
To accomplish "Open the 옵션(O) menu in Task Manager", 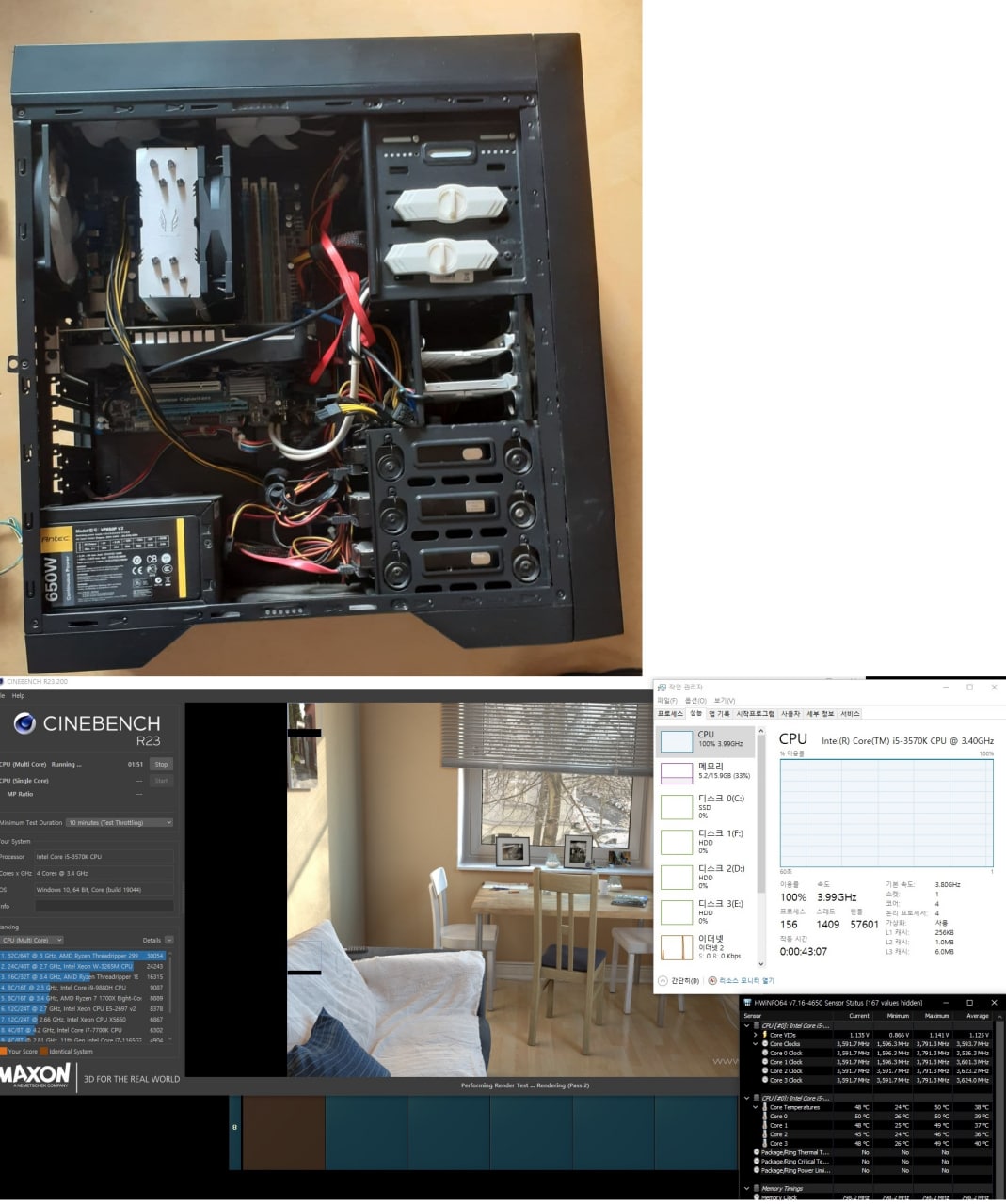I will click(x=695, y=701).
